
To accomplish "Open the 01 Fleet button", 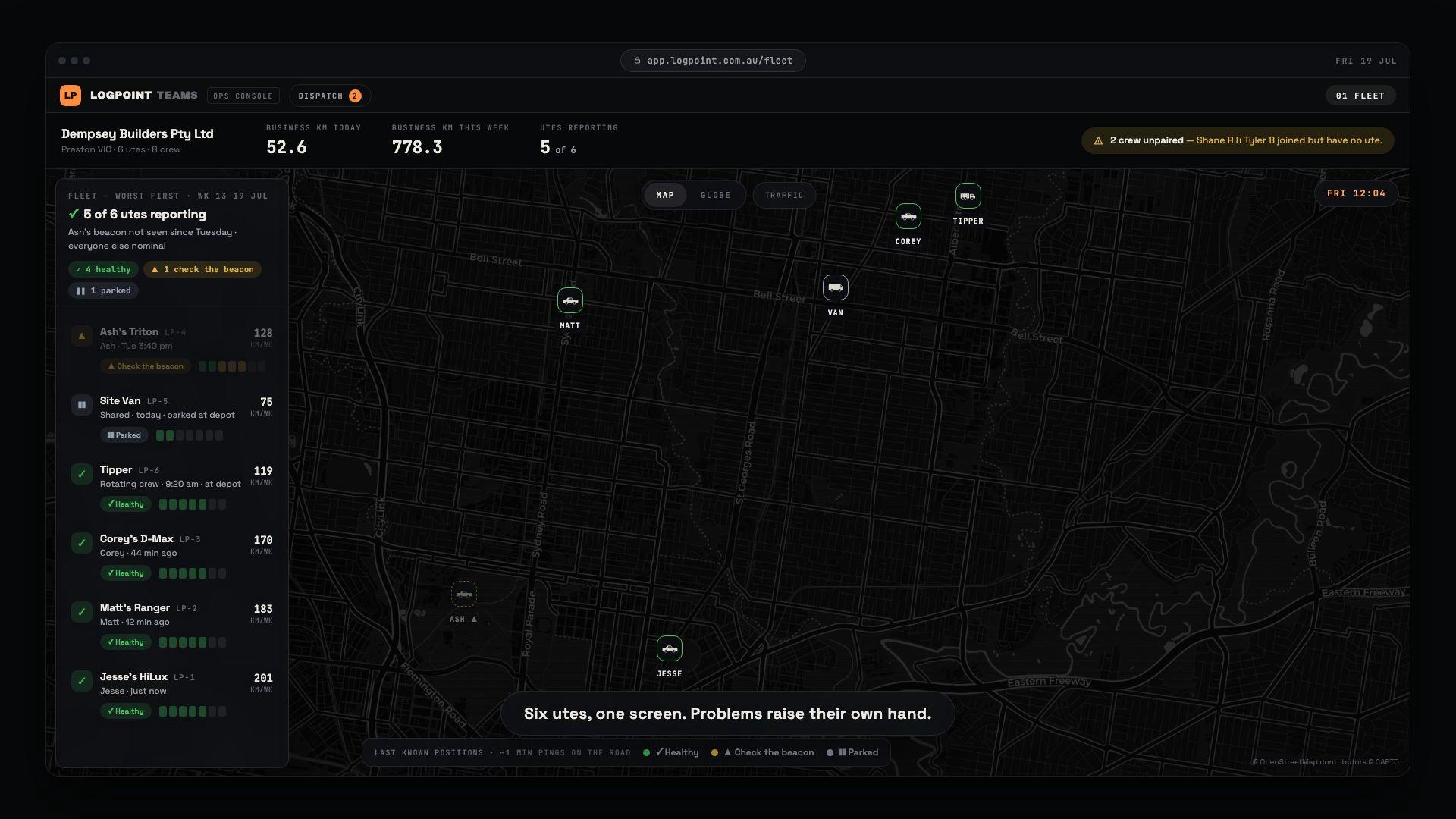I will point(1360,96).
